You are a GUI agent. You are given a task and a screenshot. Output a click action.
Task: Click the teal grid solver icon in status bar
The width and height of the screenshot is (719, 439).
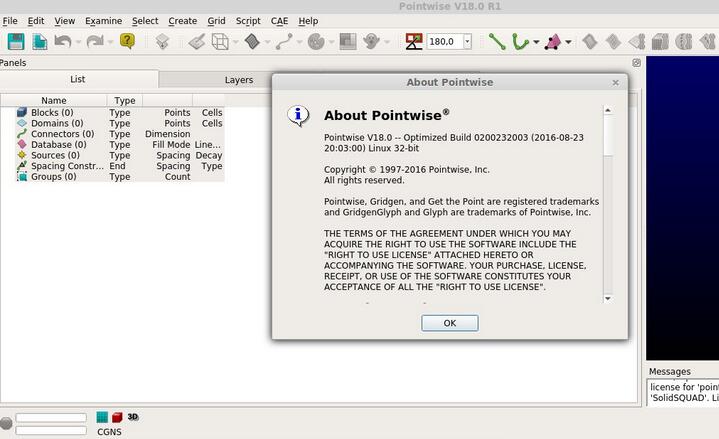(x=102, y=417)
